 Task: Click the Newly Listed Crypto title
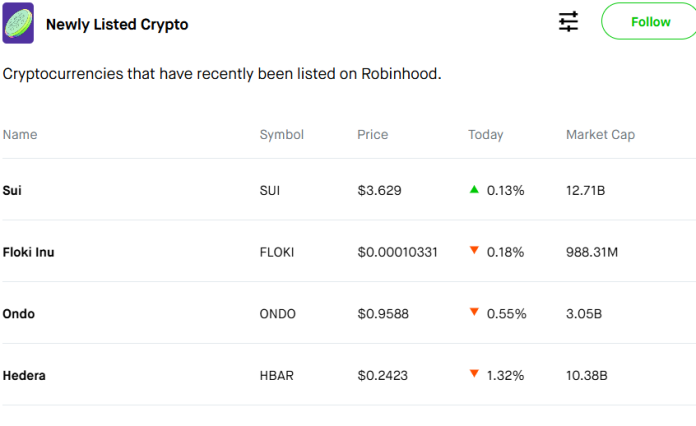pos(117,24)
